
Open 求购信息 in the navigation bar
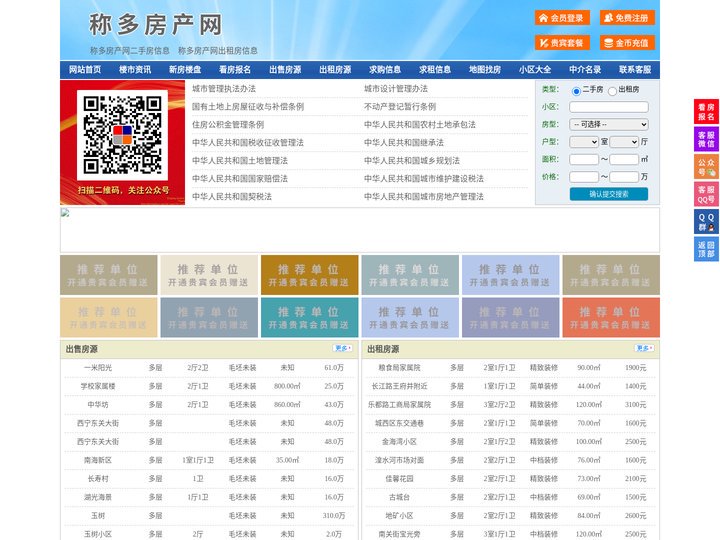(x=385, y=70)
